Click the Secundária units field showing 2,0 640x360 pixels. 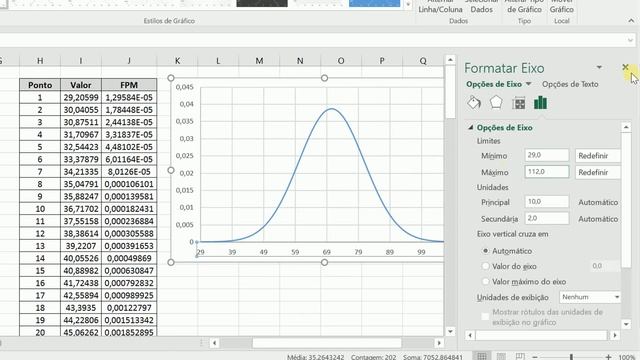[x=547, y=218]
